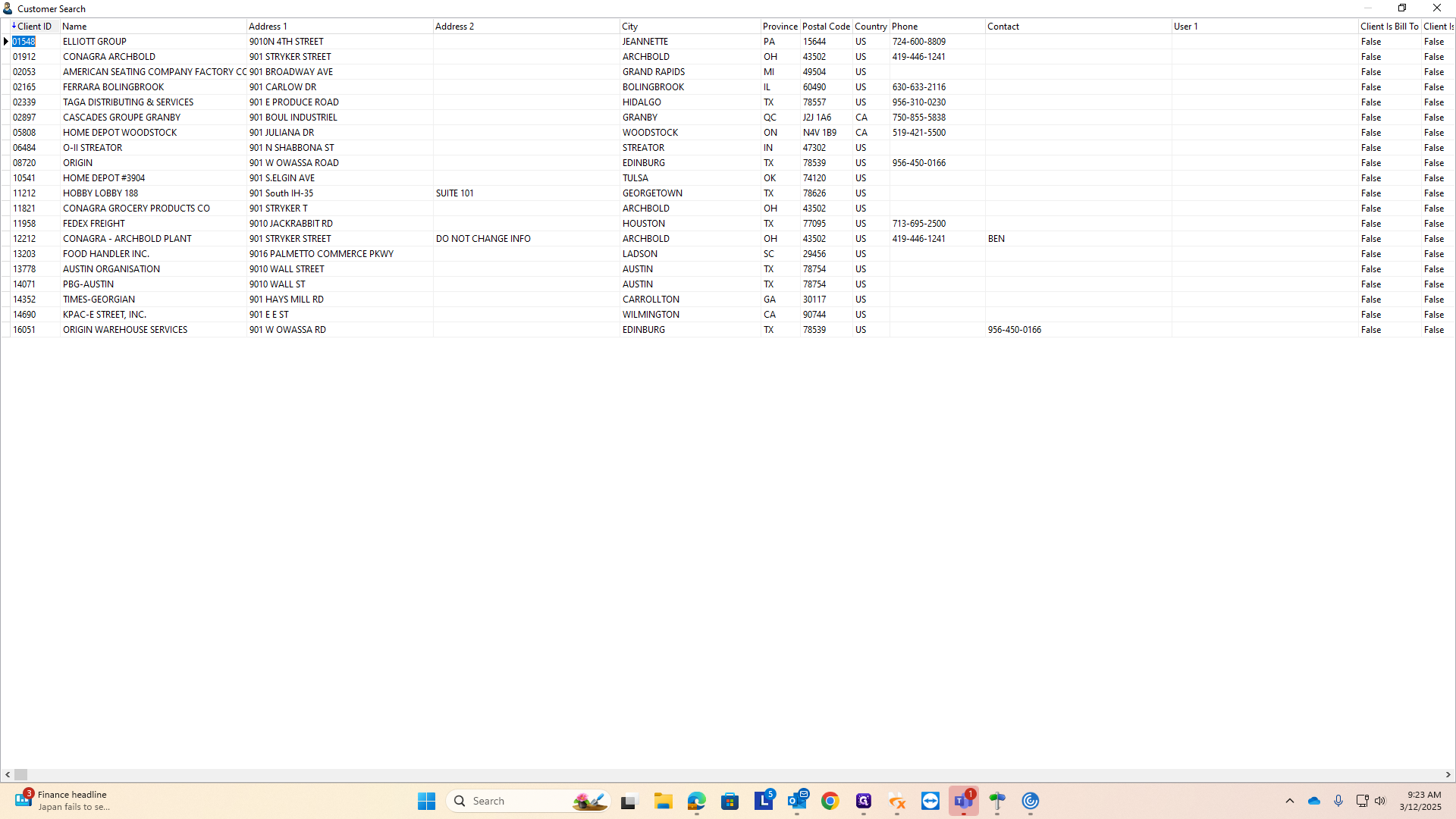Open TeamViewer taskbar icon
Image resolution: width=1456 pixels, height=819 pixels.
(930, 801)
